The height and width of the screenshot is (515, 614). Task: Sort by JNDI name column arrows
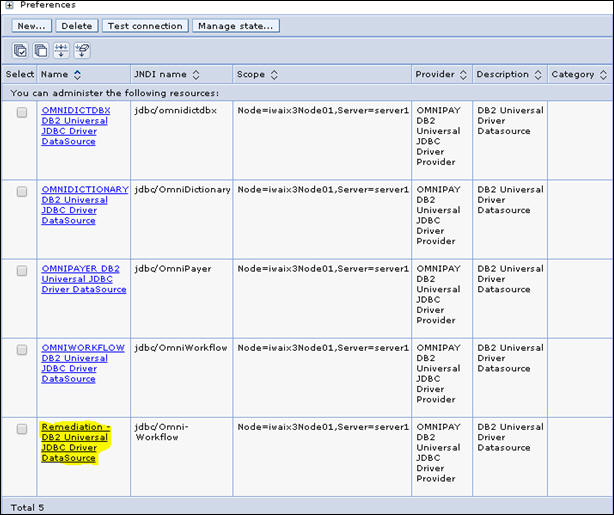coord(196,74)
